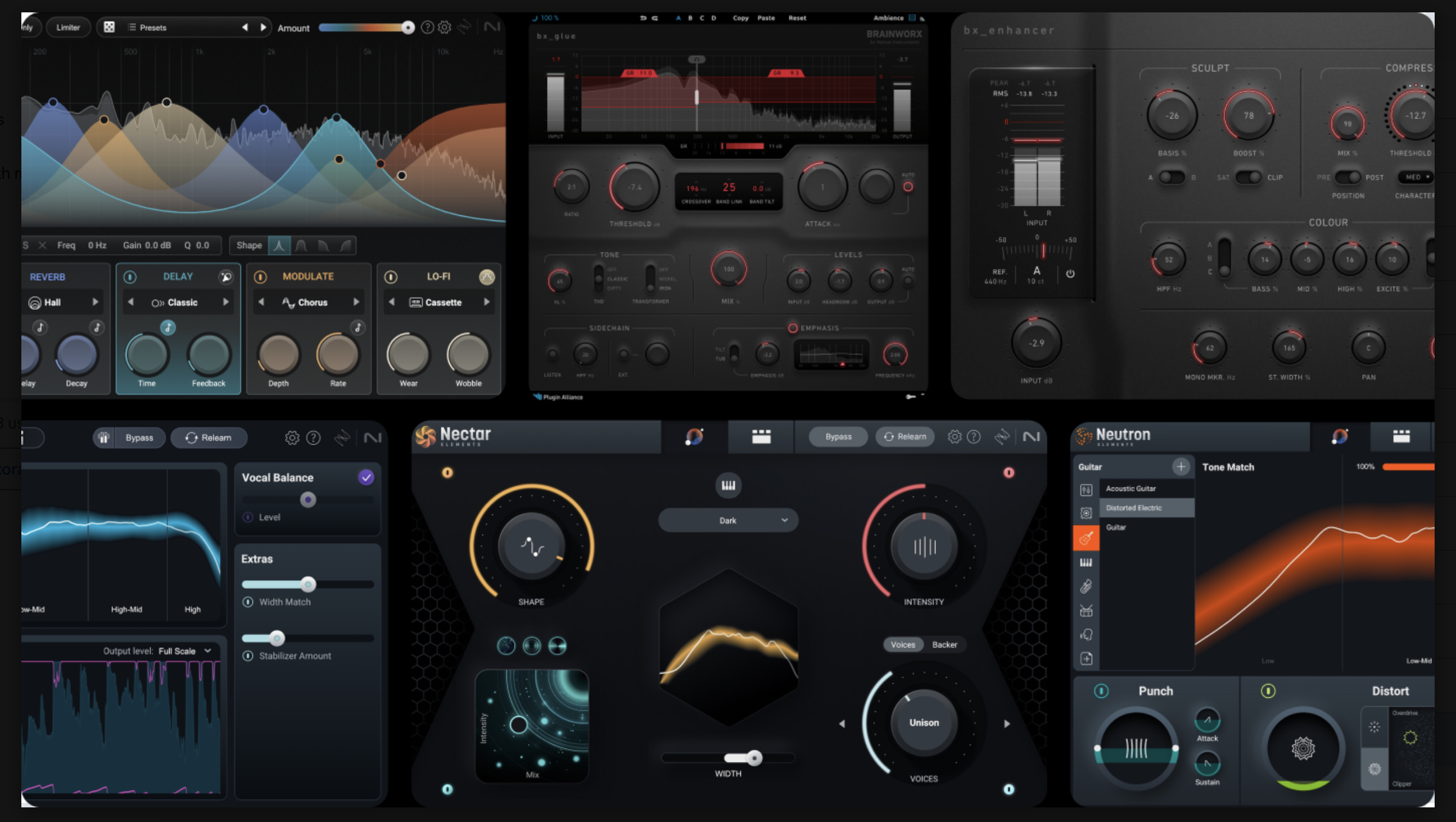Flip the SAT/CLIP switch in bx_enhancer
1456x822 pixels.
1248,177
